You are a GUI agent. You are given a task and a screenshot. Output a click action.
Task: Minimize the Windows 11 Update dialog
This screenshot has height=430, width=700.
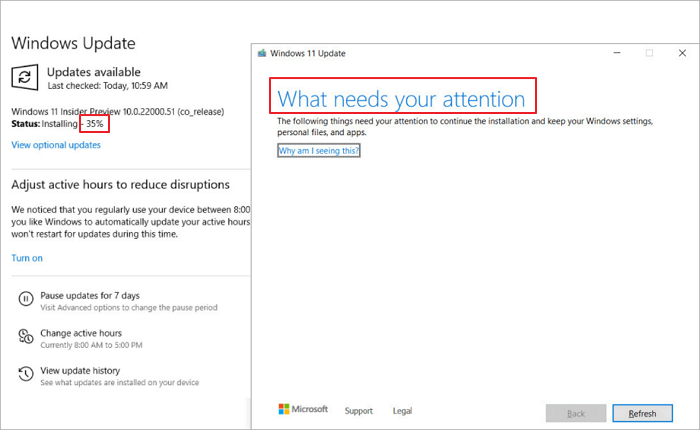click(617, 53)
